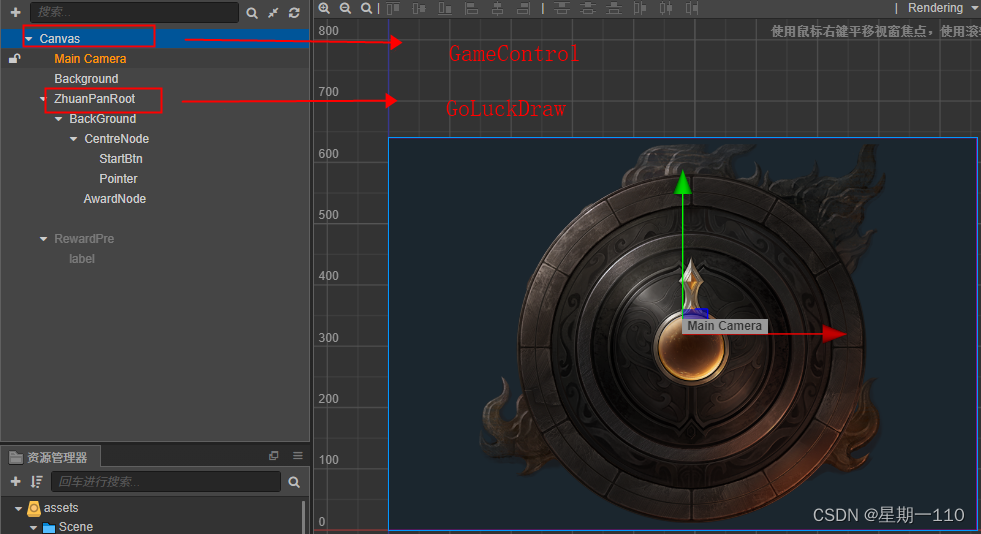This screenshot has height=534, width=981.
Task: Collapse the Canvas node
Action: (29, 39)
